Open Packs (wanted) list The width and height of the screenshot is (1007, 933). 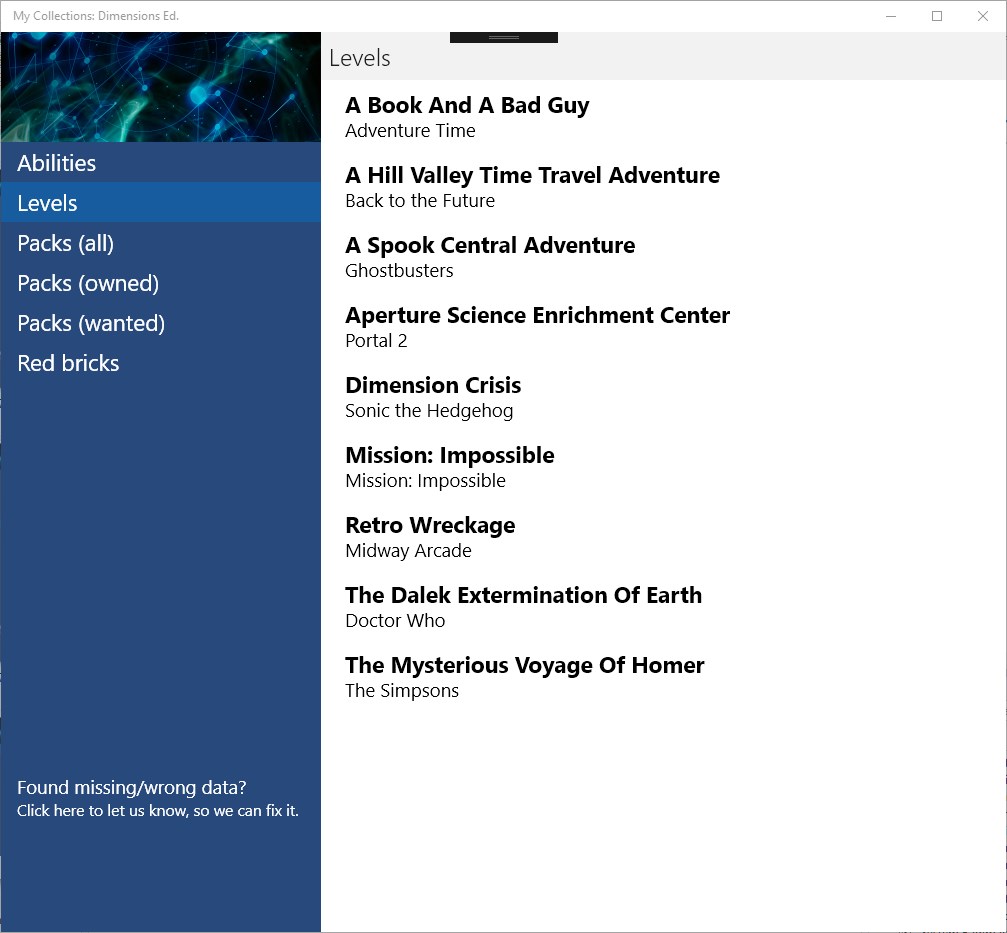(x=161, y=323)
